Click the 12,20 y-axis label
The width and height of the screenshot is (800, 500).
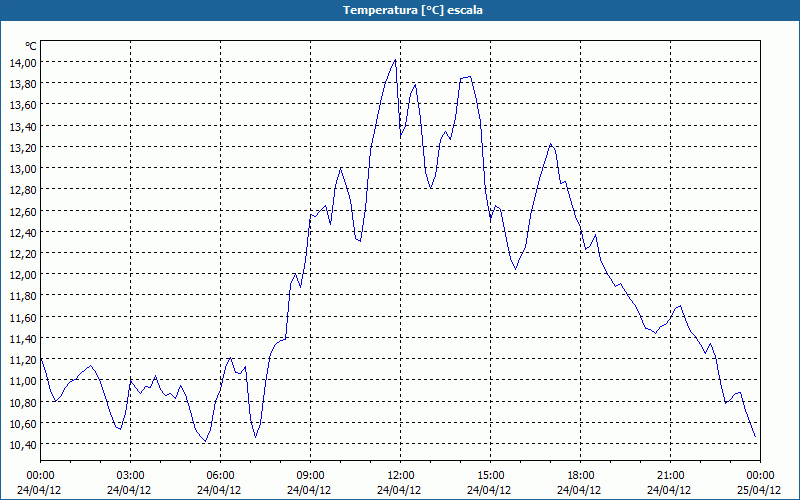23,254
